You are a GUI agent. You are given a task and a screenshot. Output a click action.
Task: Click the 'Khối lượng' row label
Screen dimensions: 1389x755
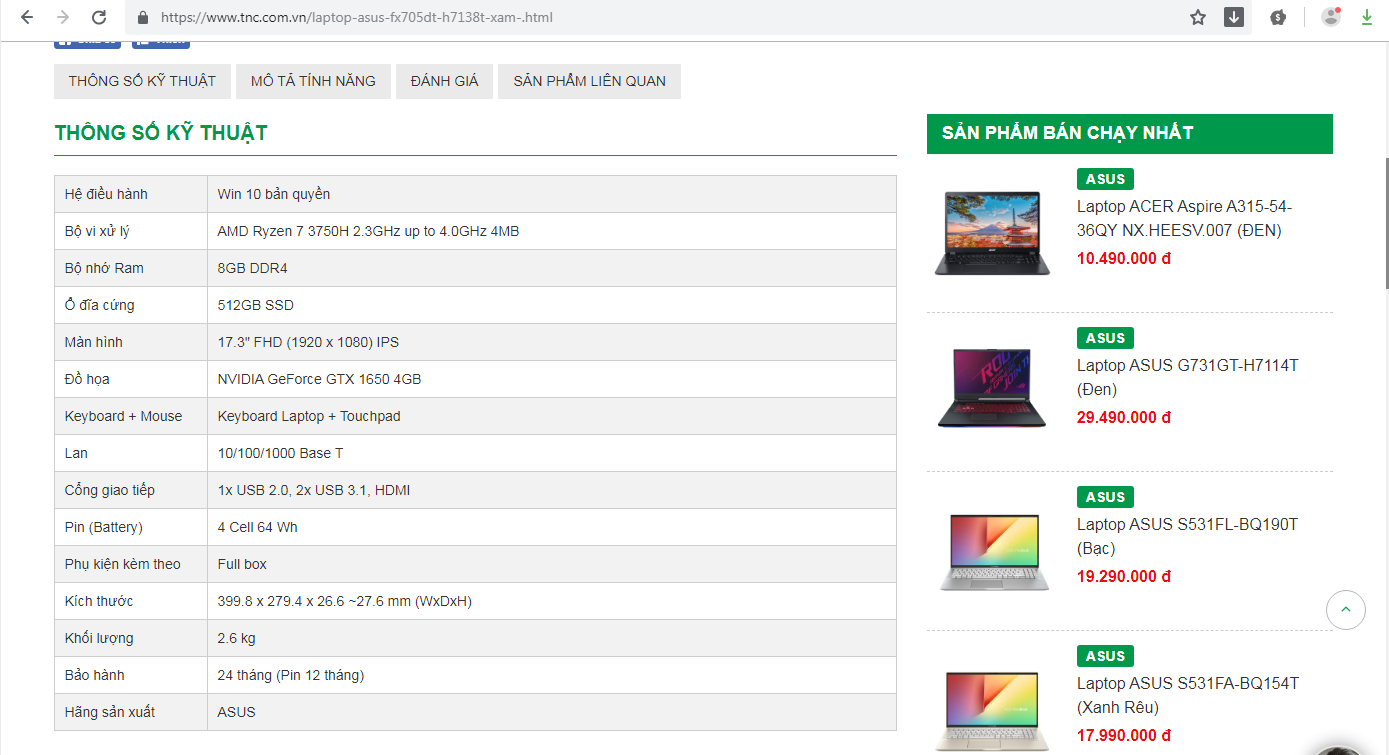coord(99,638)
